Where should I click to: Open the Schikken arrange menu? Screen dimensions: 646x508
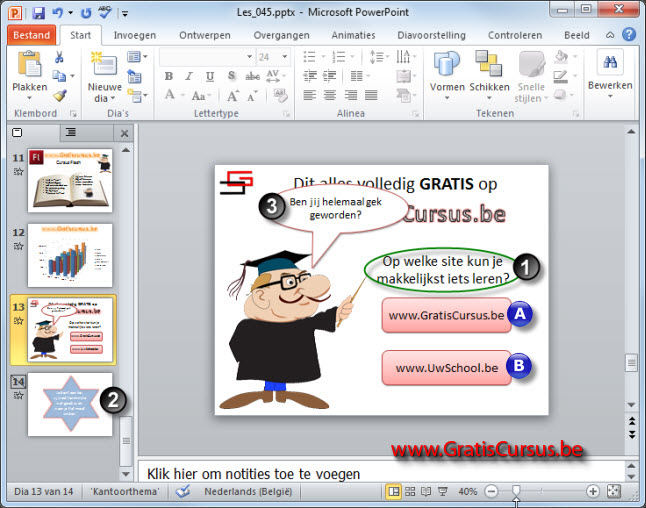489,77
